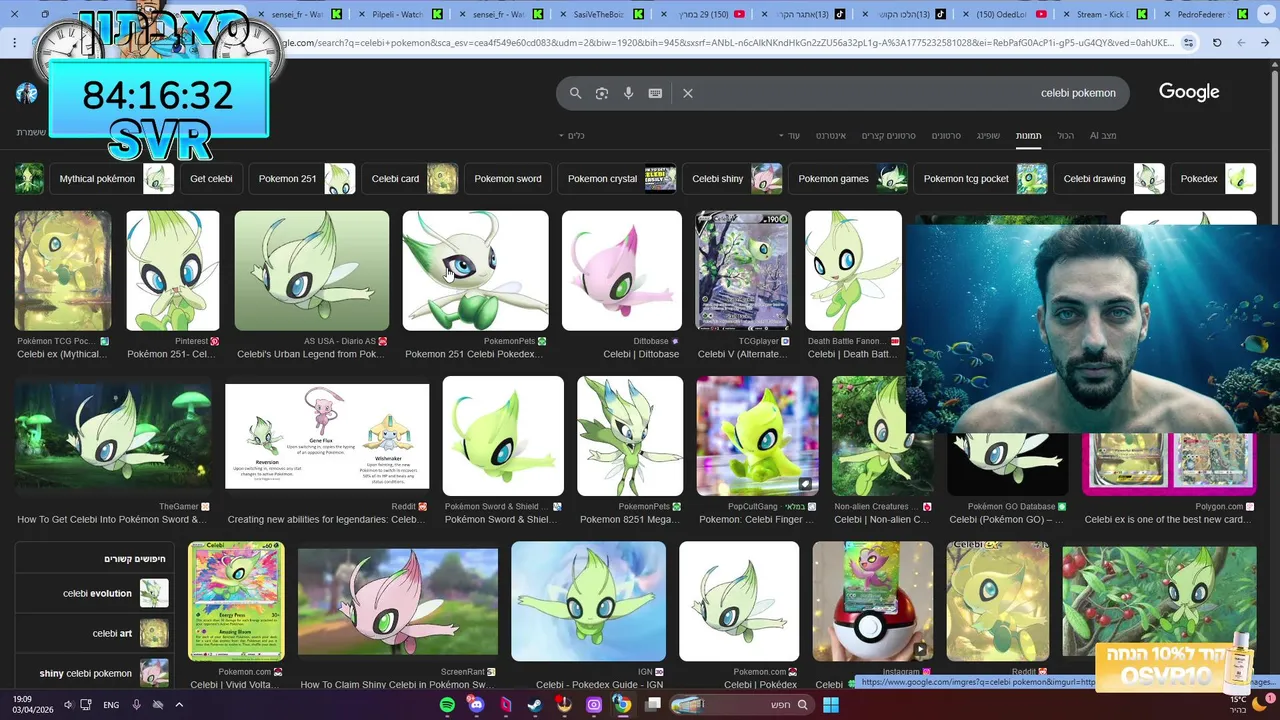Open the PopCultGang Celebi finger puppet image
This screenshot has width=1280, height=720.
(x=757, y=436)
